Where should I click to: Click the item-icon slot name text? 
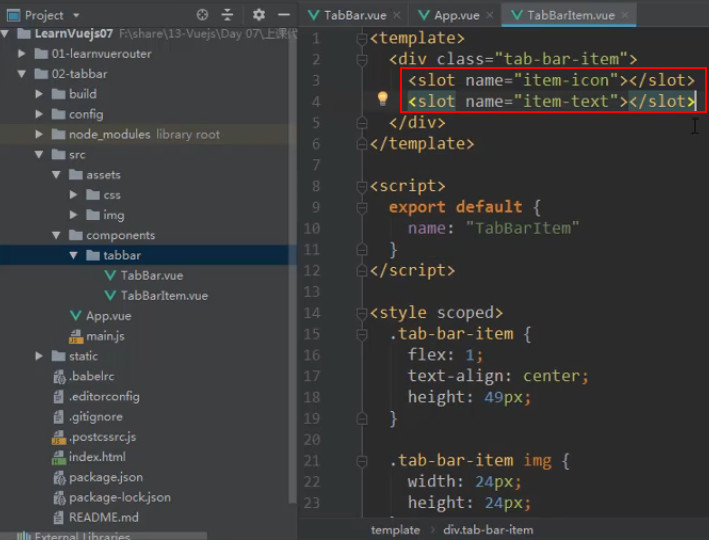tap(566, 80)
